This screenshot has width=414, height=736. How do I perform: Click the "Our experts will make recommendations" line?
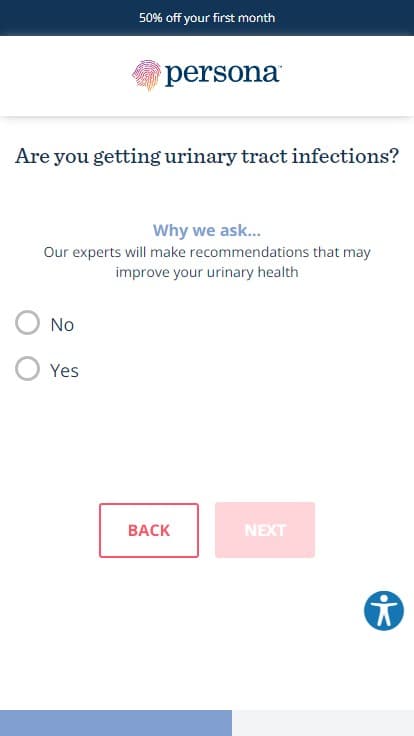(207, 252)
